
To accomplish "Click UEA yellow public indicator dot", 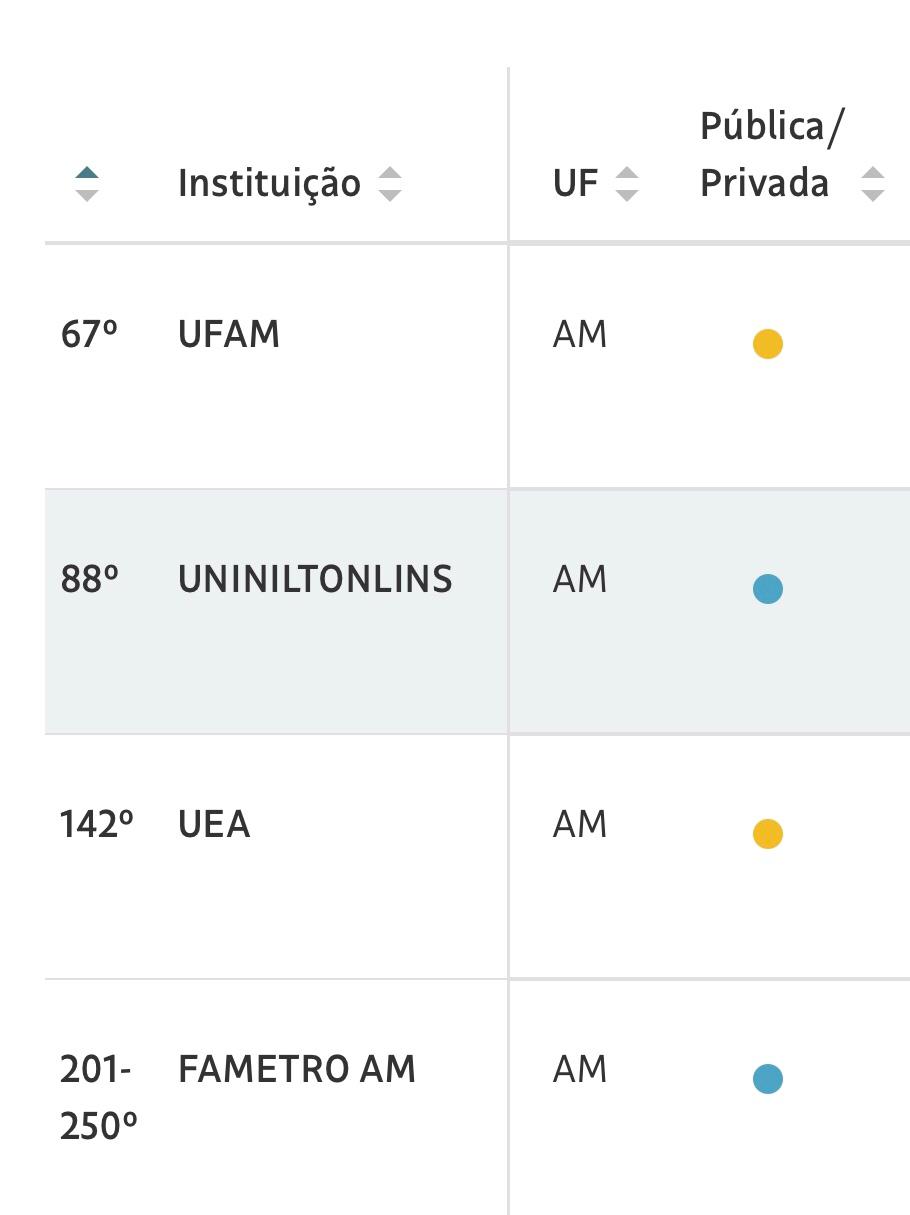I will (x=767, y=834).
